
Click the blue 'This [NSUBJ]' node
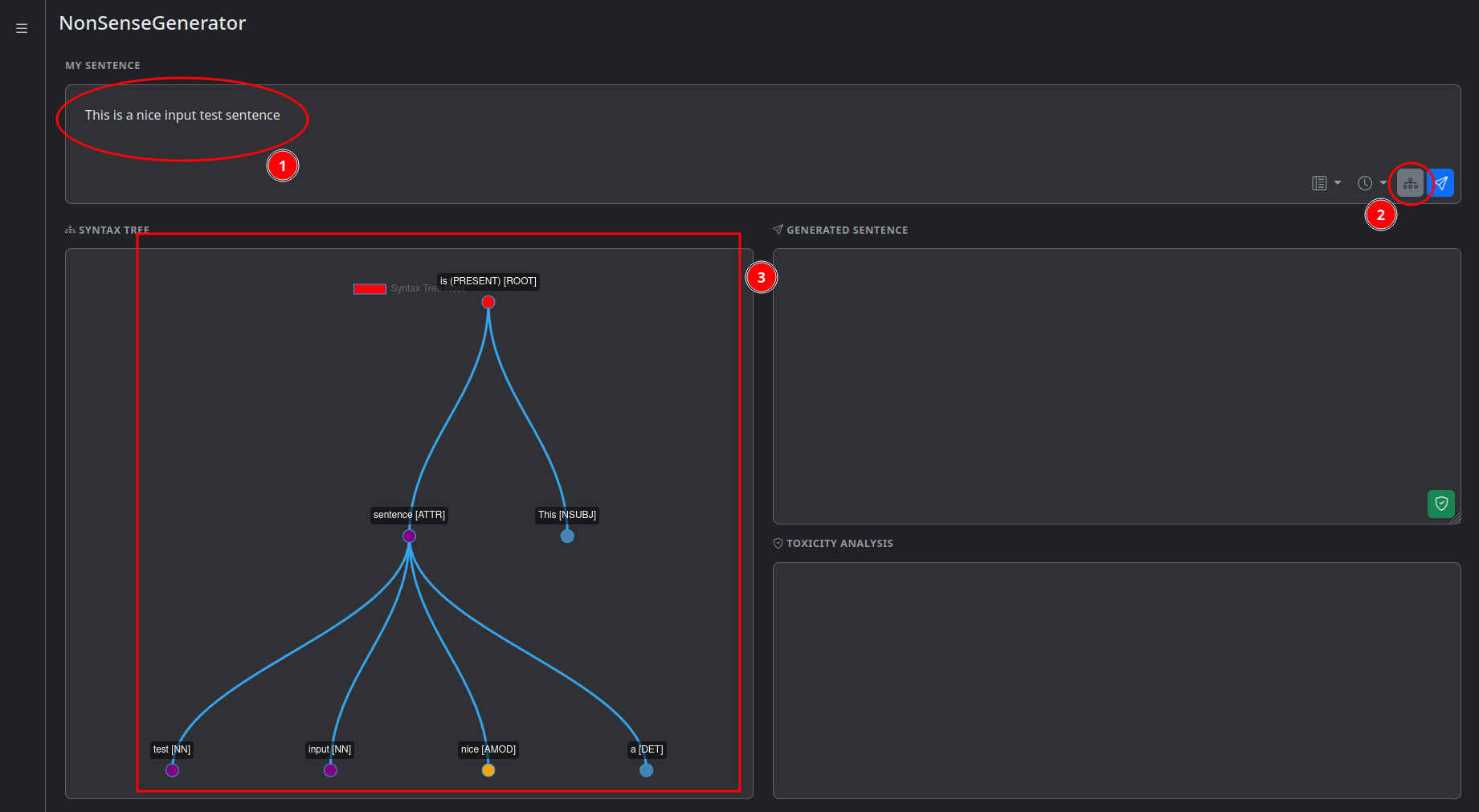click(x=567, y=536)
